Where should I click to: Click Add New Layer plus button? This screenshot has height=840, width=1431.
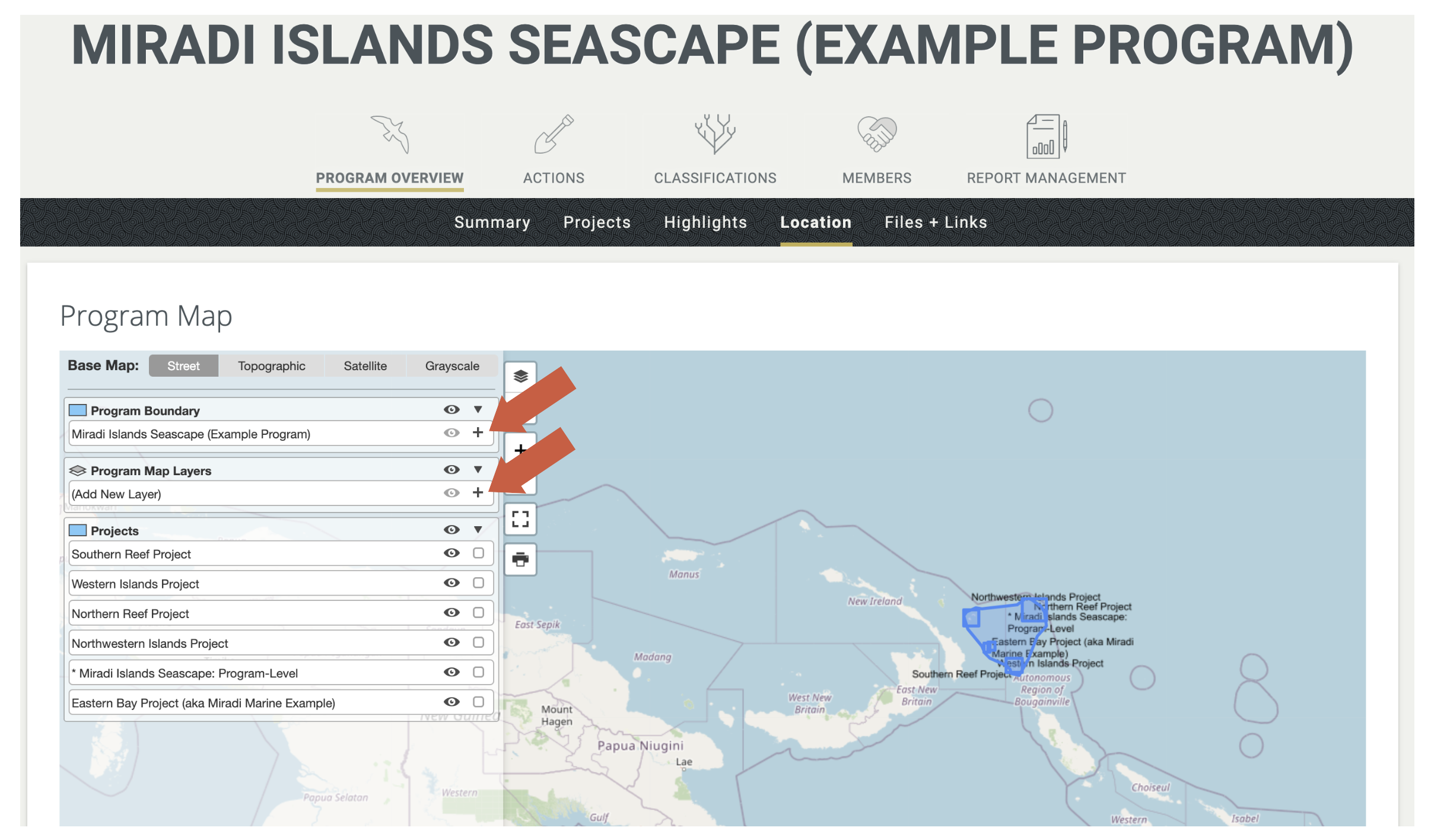point(478,492)
